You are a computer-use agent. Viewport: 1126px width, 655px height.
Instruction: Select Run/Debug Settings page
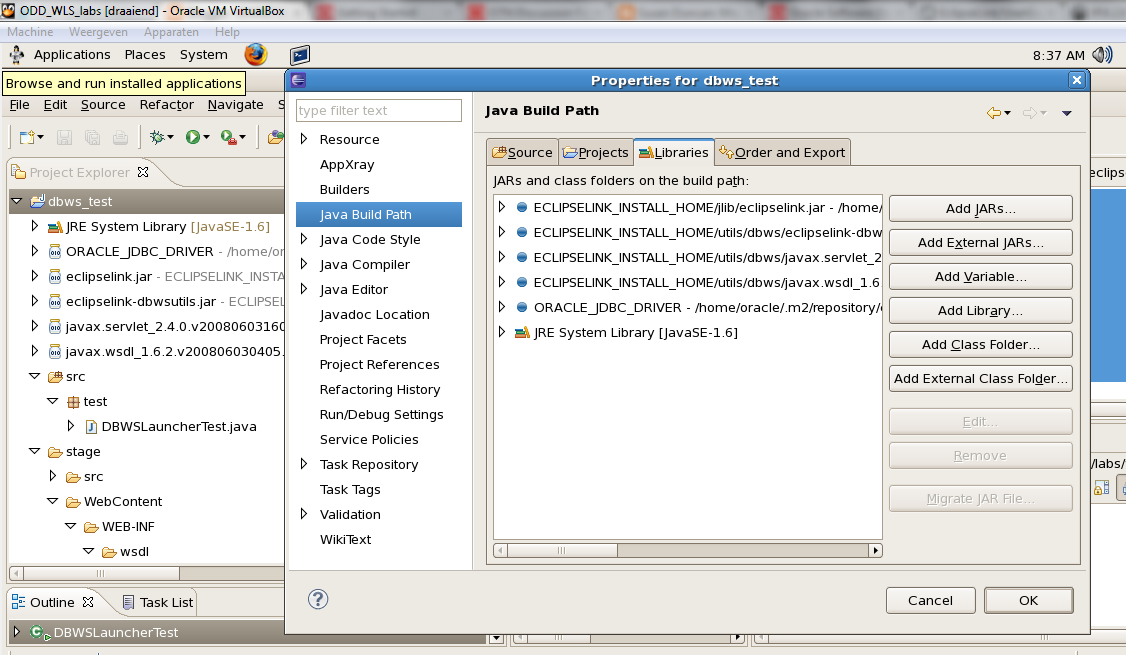381,414
